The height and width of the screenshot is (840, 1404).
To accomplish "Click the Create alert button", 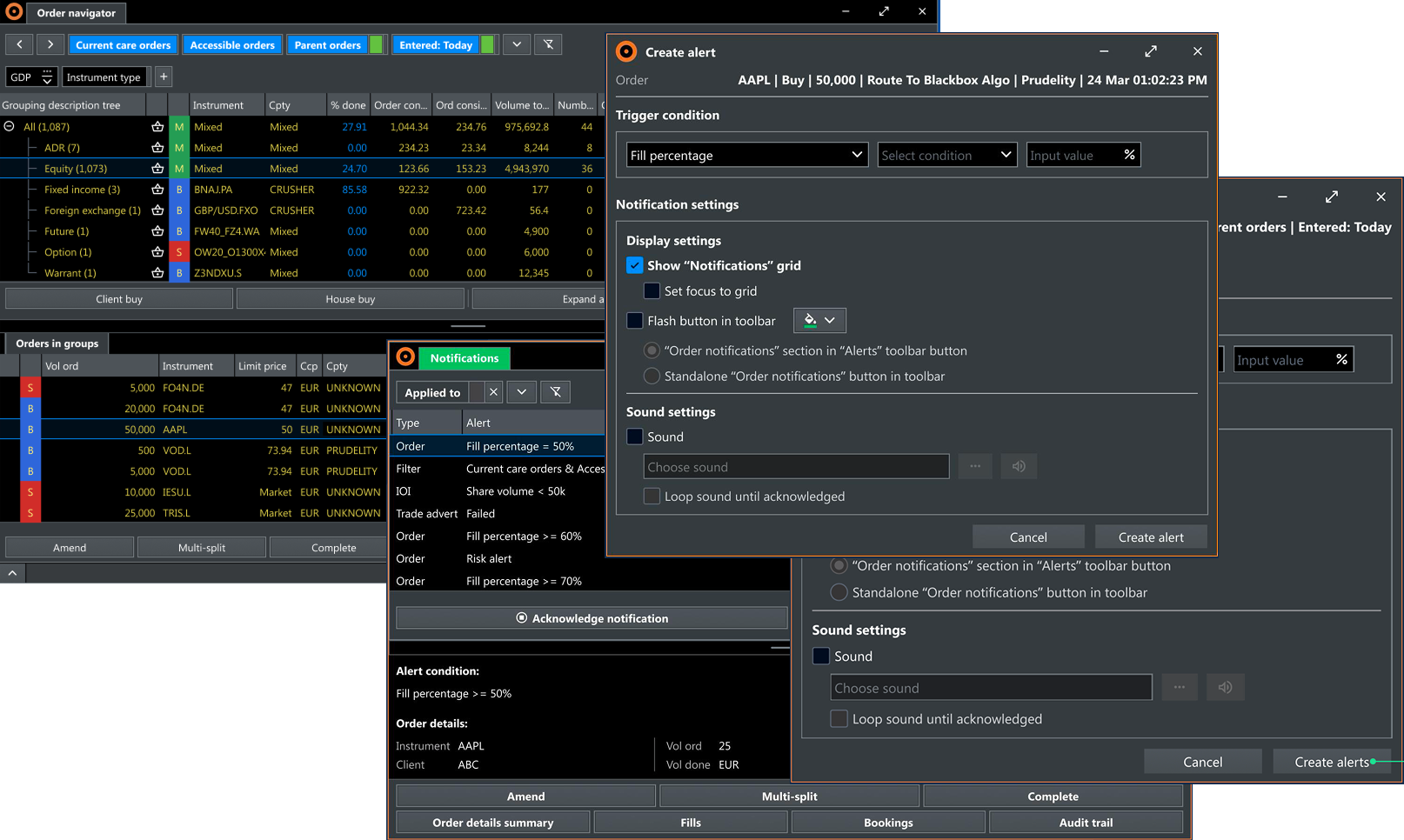I will pos(1150,537).
